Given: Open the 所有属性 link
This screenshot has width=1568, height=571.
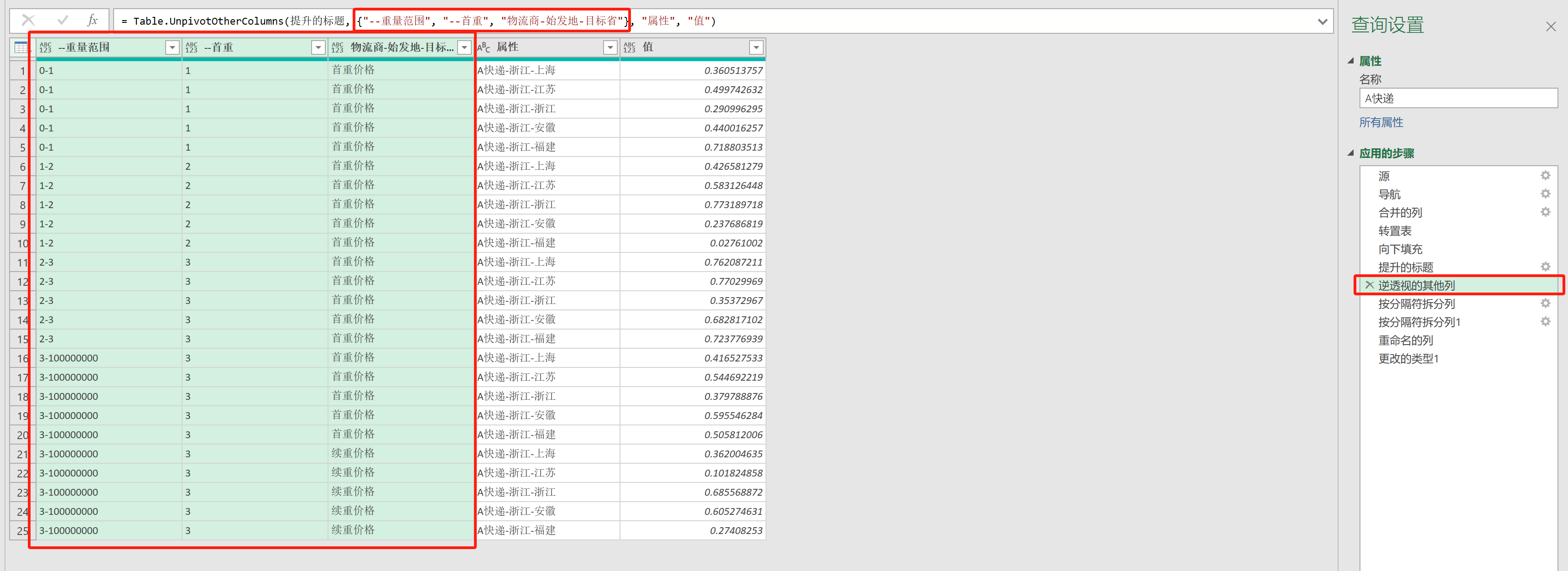Looking at the screenshot, I should 1380,122.
